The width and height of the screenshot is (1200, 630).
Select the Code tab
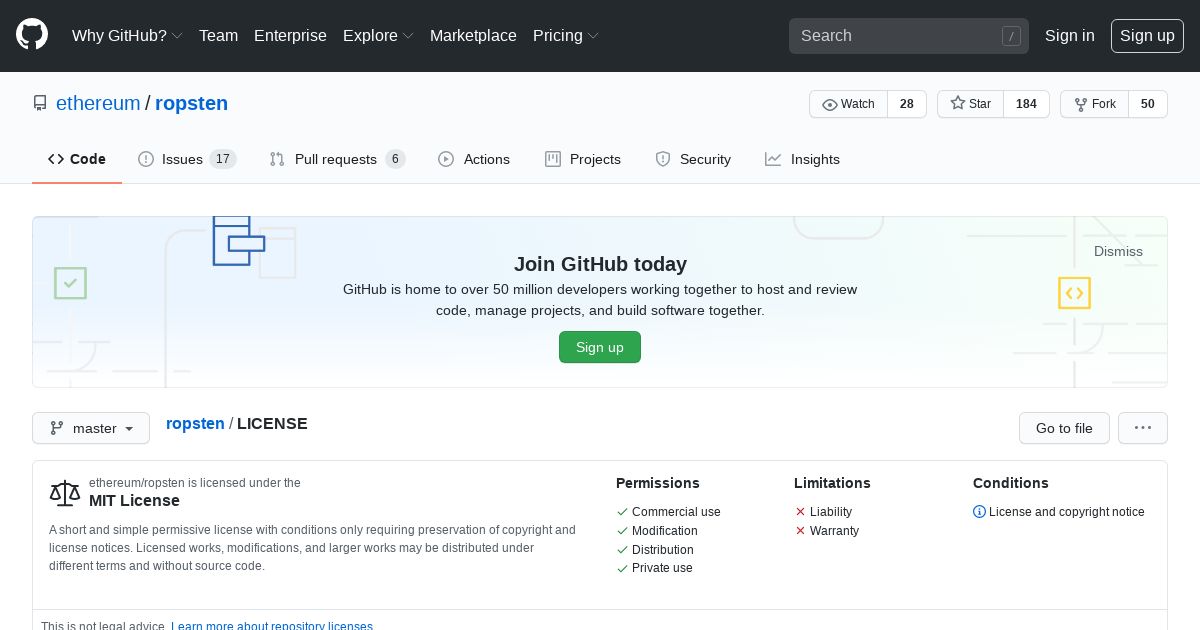[x=77, y=159]
